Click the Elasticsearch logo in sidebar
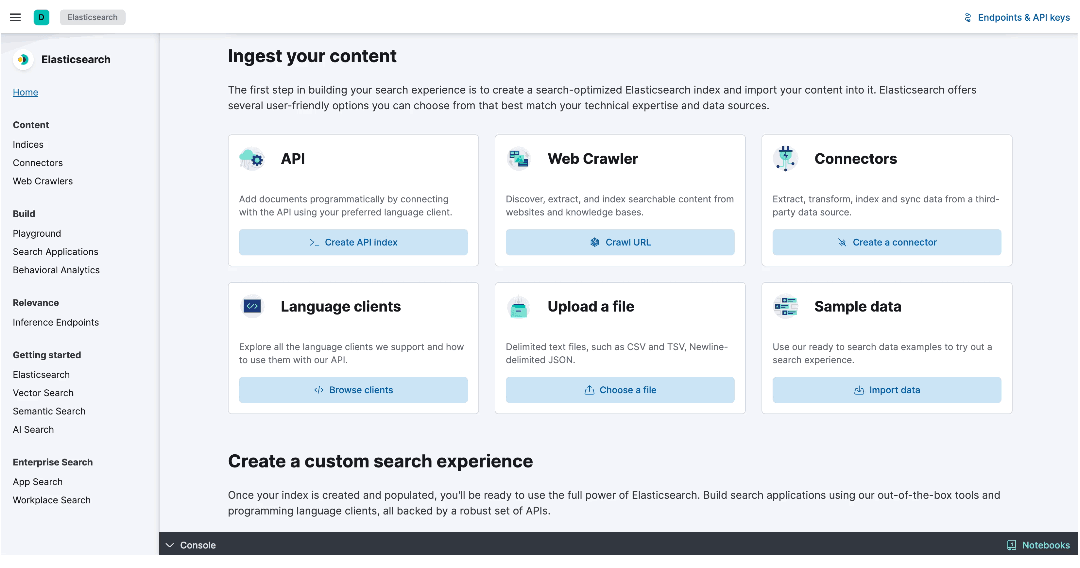 click(x=23, y=59)
